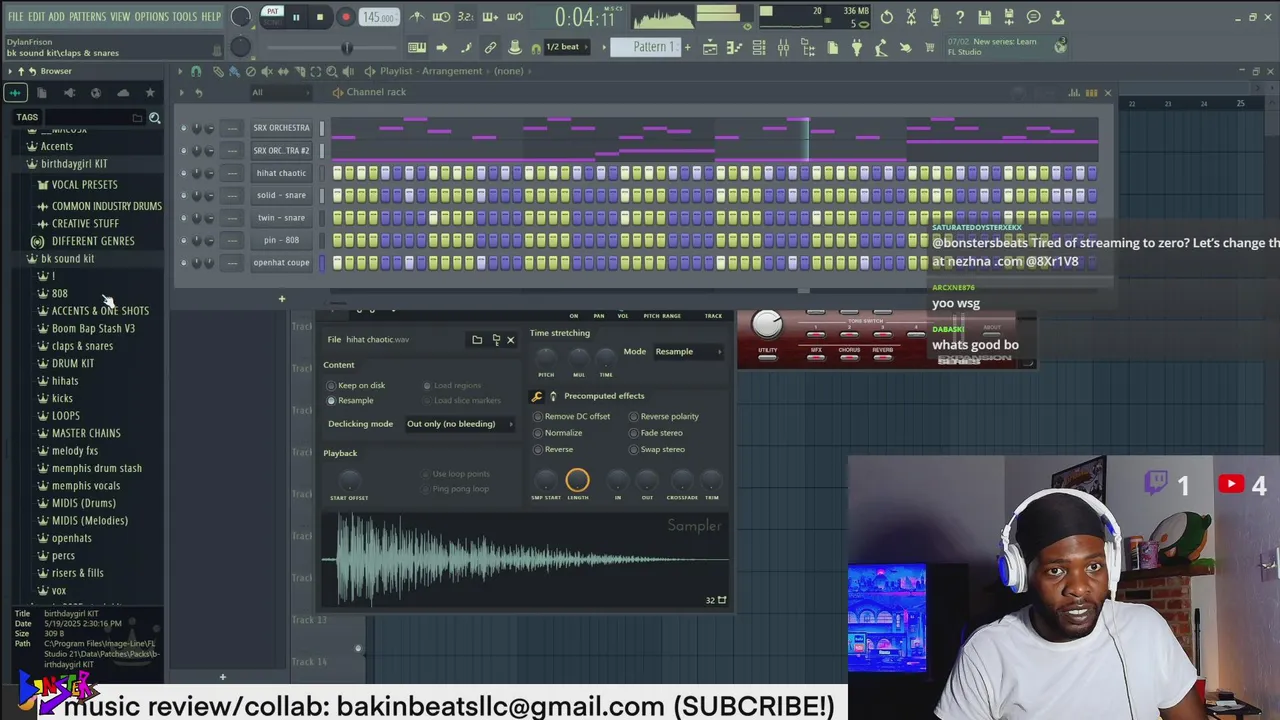Select the playlist mute tool icon

[267, 71]
